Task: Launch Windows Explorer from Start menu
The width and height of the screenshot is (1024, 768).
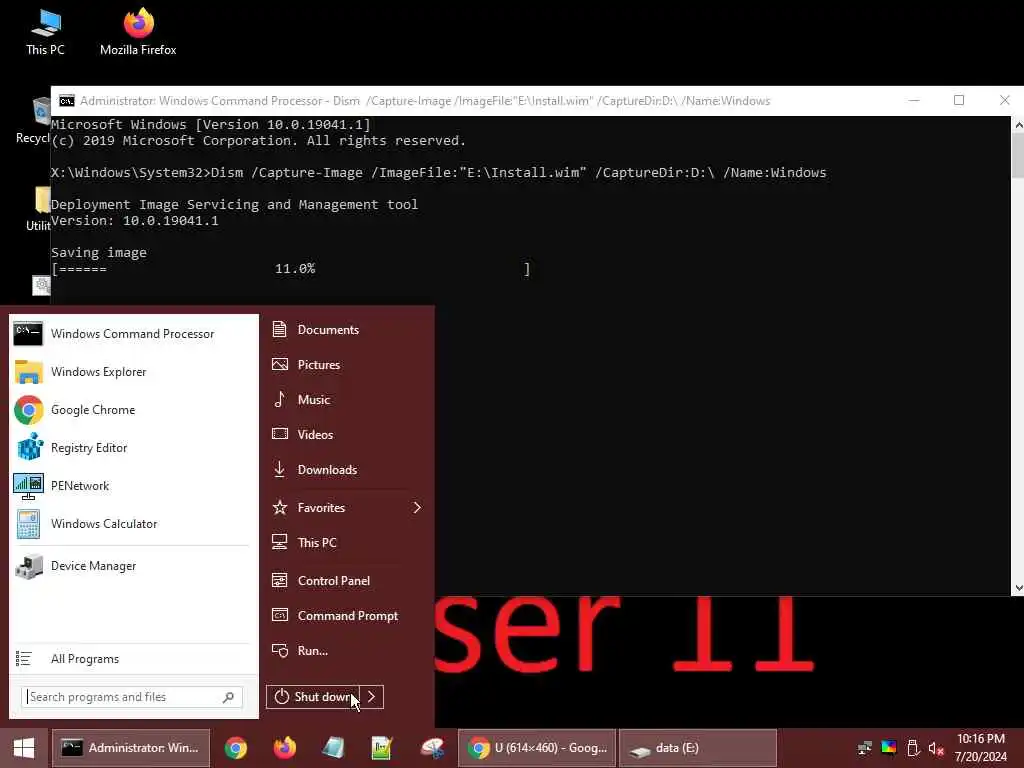Action: pos(133,372)
